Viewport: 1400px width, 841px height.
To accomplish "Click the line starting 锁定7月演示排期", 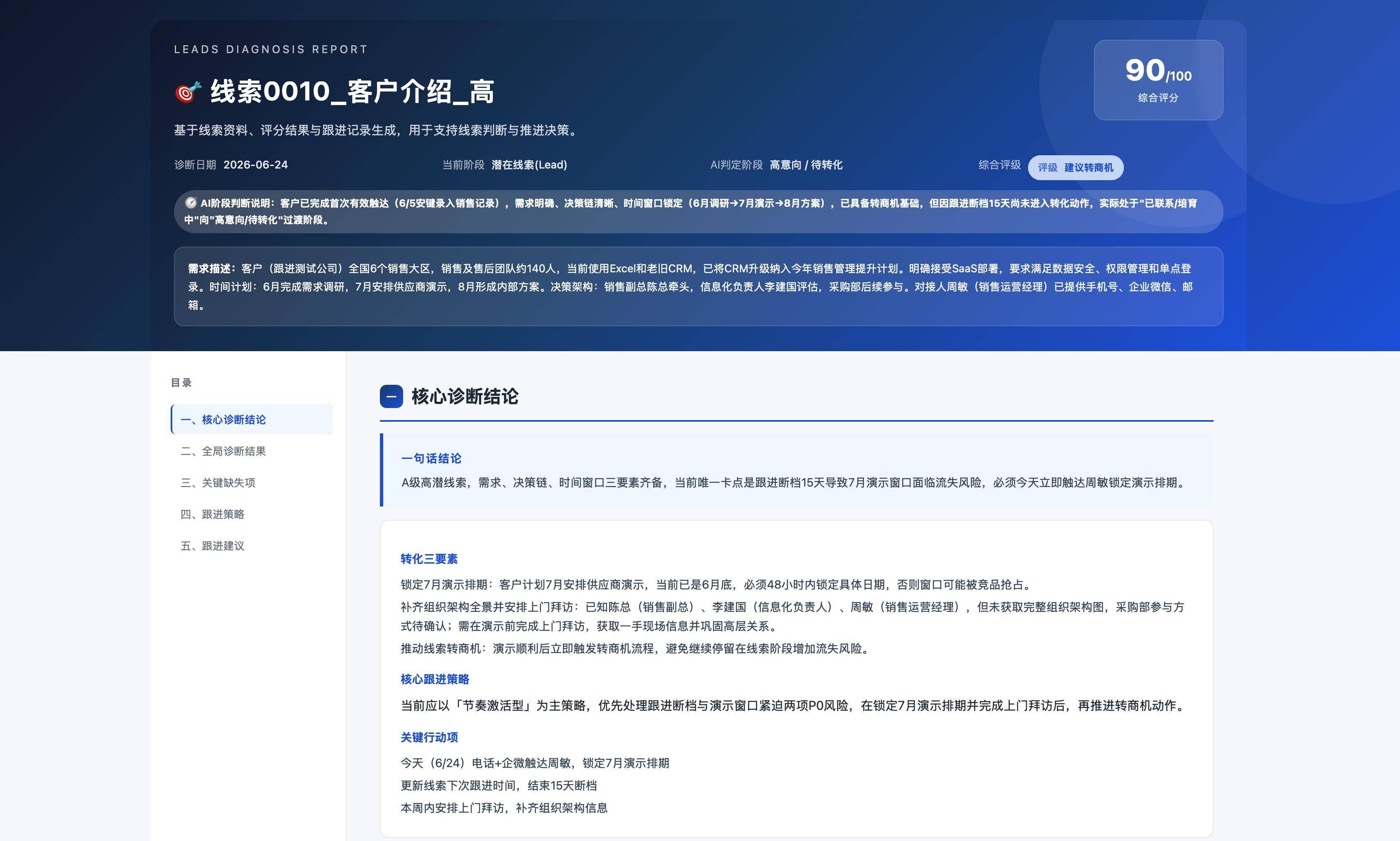I will coord(717,584).
